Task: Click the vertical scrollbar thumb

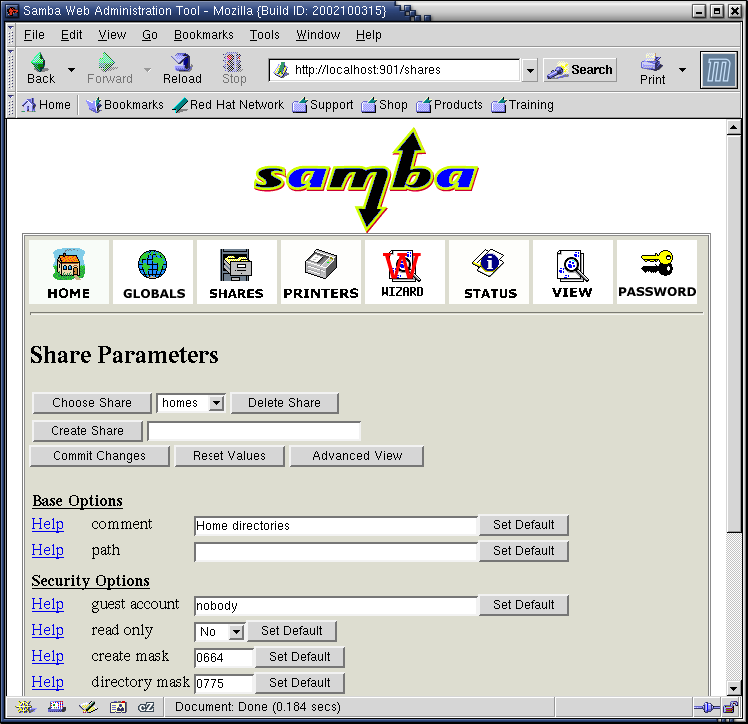Action: point(733,334)
